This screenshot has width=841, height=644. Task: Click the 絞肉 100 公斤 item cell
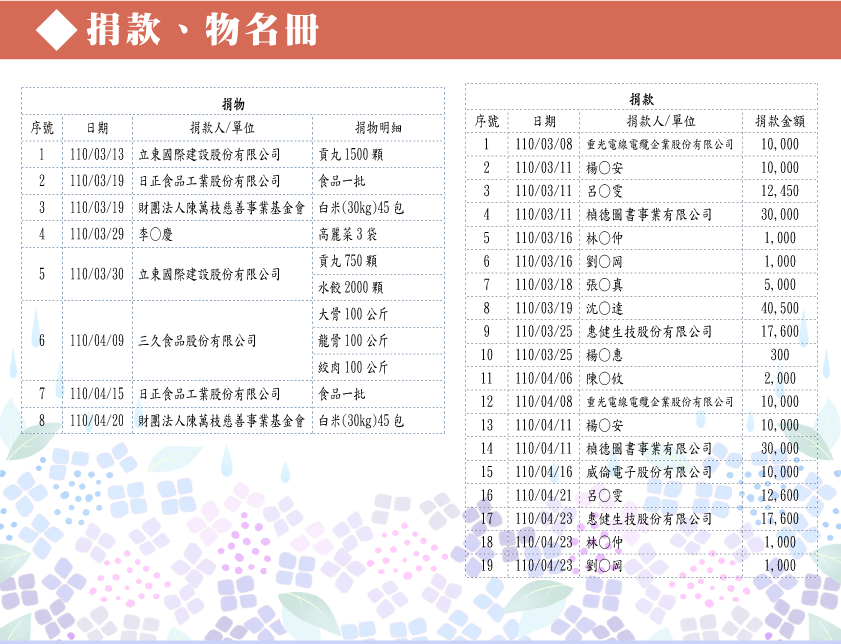[353, 367]
